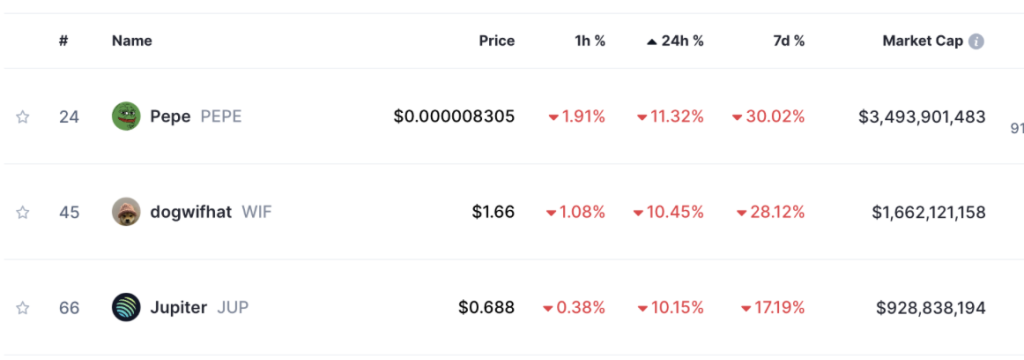
Task: Click the dogwifhat coin logo
Action: (126, 212)
